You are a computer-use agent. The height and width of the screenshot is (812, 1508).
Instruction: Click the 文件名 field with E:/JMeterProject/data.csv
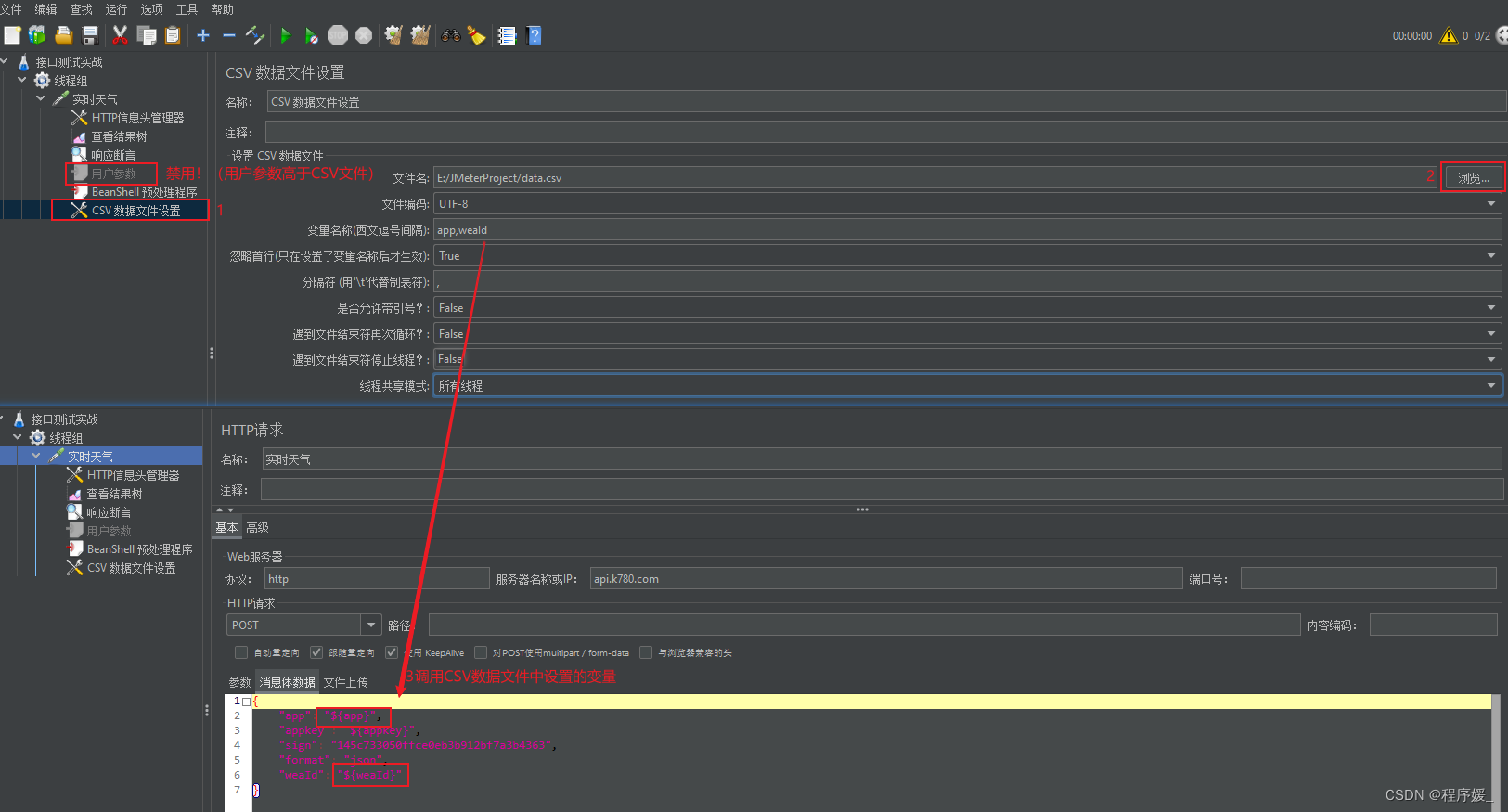tap(935, 178)
